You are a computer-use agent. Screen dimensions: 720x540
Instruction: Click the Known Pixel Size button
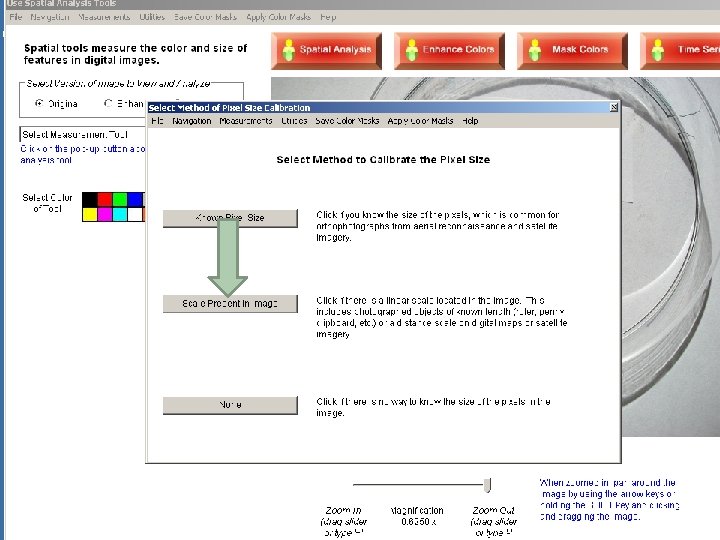pos(230,218)
